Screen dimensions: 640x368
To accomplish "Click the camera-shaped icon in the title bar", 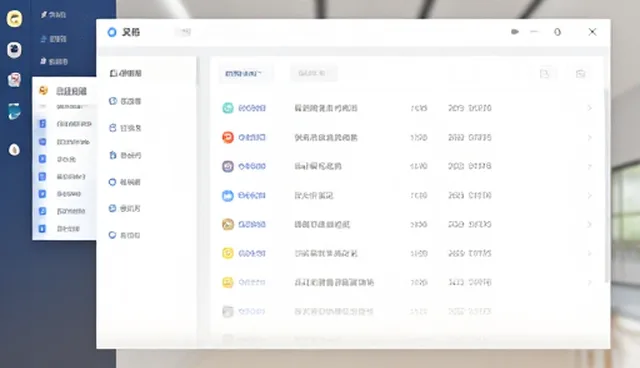I will coord(515,32).
